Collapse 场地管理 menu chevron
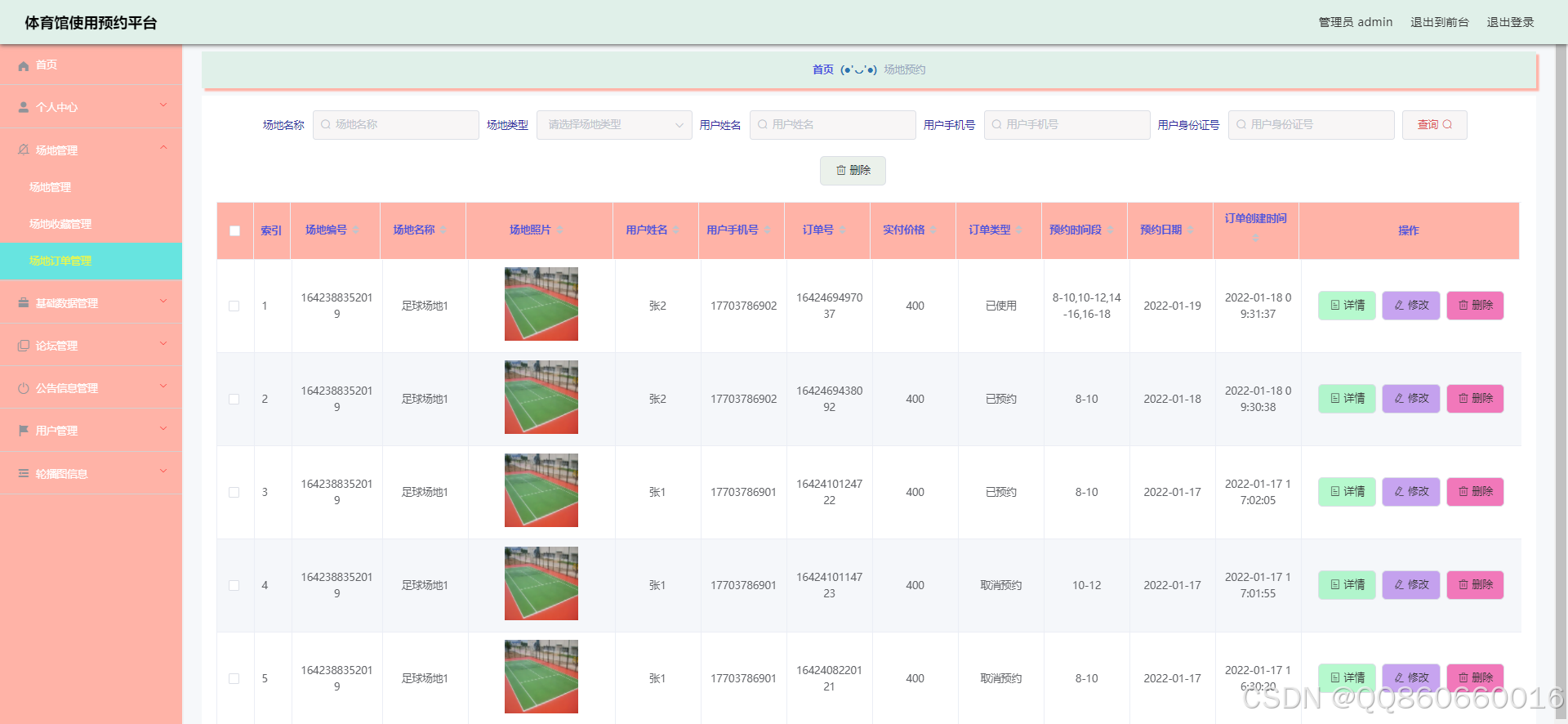 coord(163,147)
